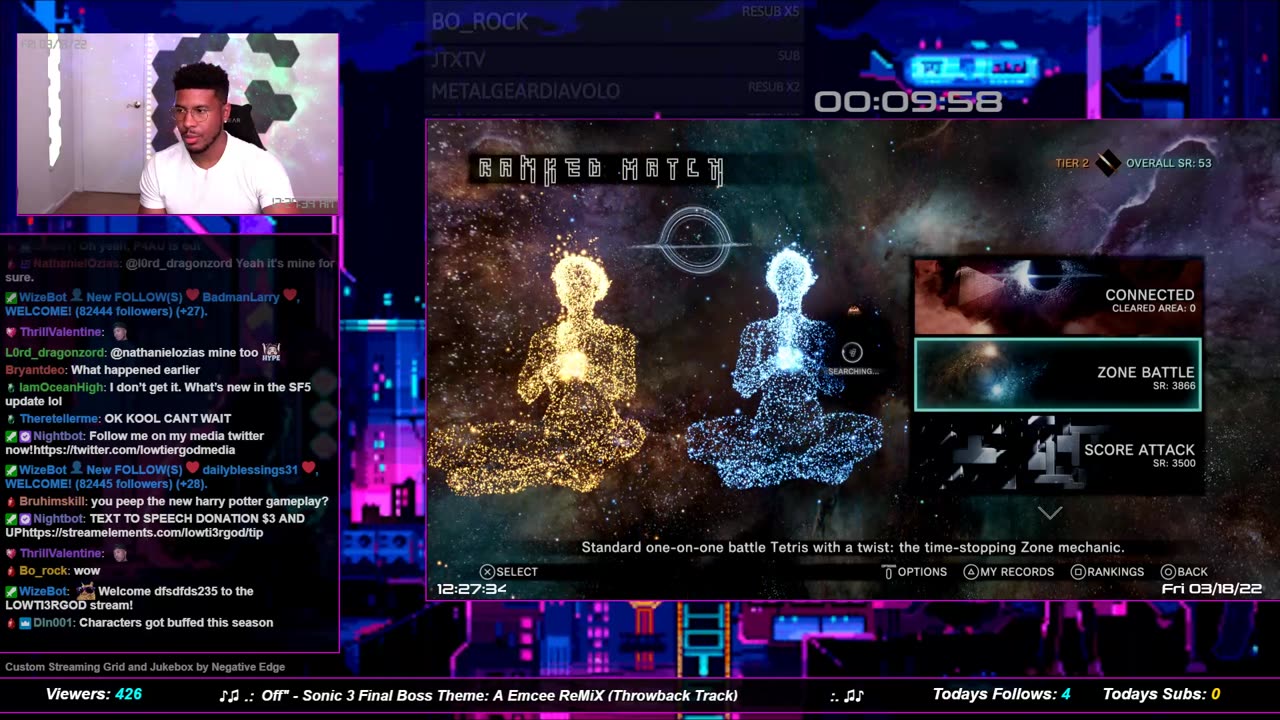Click the cross button icon beside Select
1280x720 pixels.
[x=487, y=572]
